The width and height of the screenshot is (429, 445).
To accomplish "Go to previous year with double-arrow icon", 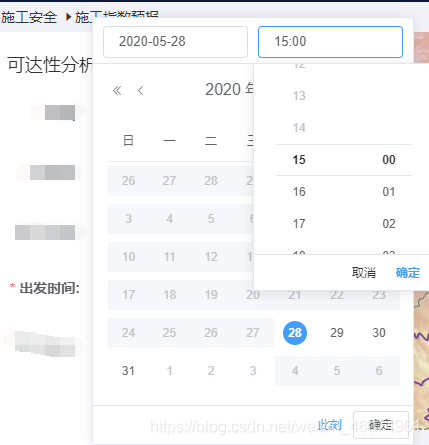I will pos(117,90).
